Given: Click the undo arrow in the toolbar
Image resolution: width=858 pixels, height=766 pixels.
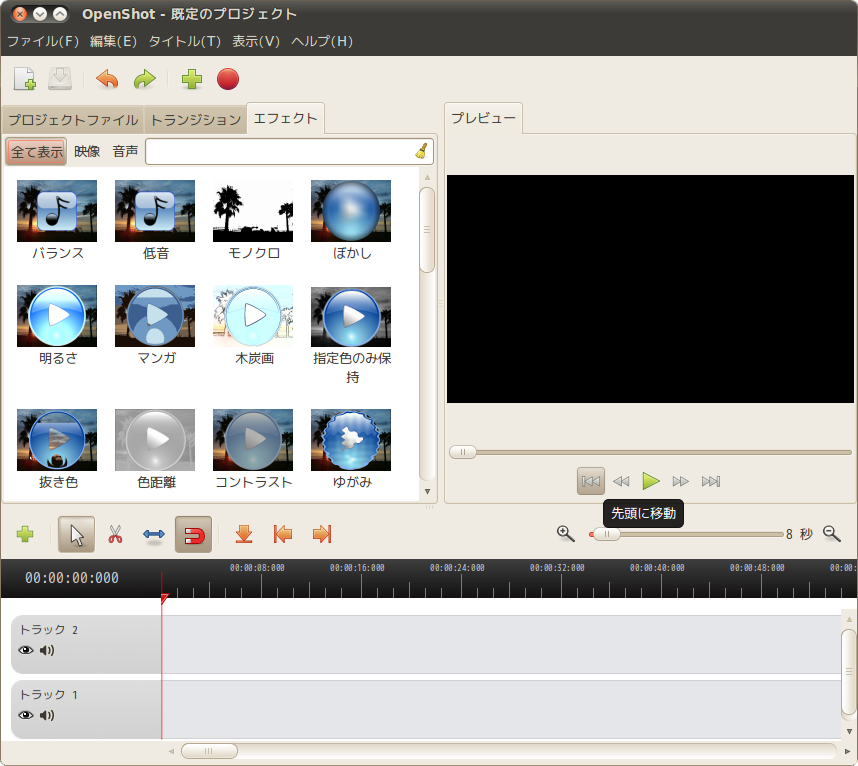Looking at the screenshot, I should [107, 79].
